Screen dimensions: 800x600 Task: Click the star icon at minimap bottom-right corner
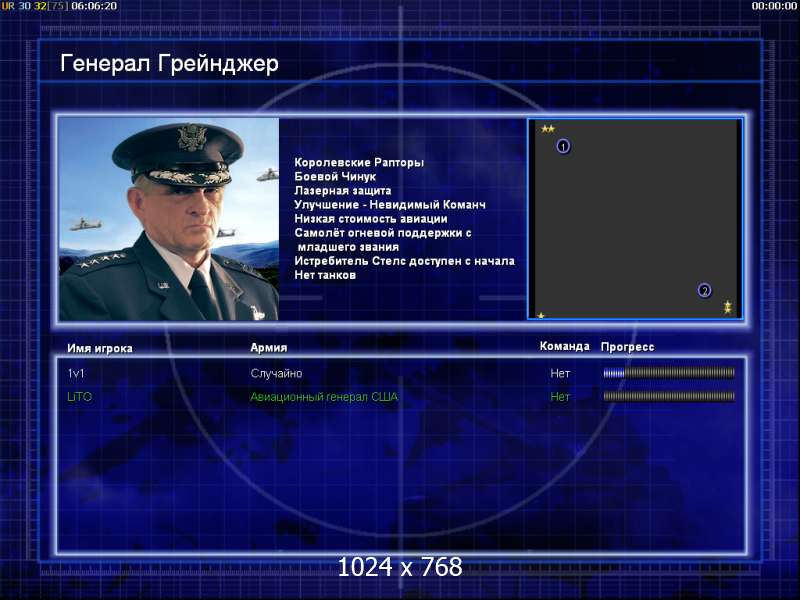pos(728,308)
